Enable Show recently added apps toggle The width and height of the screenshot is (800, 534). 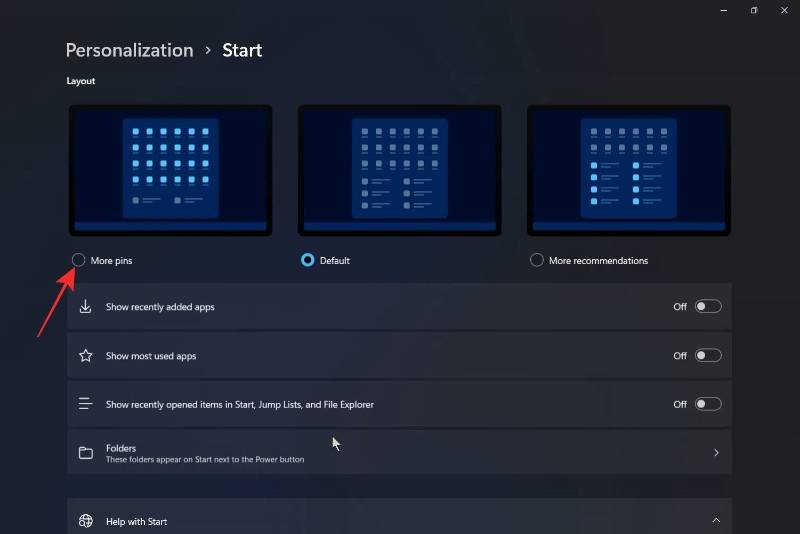[708, 307]
